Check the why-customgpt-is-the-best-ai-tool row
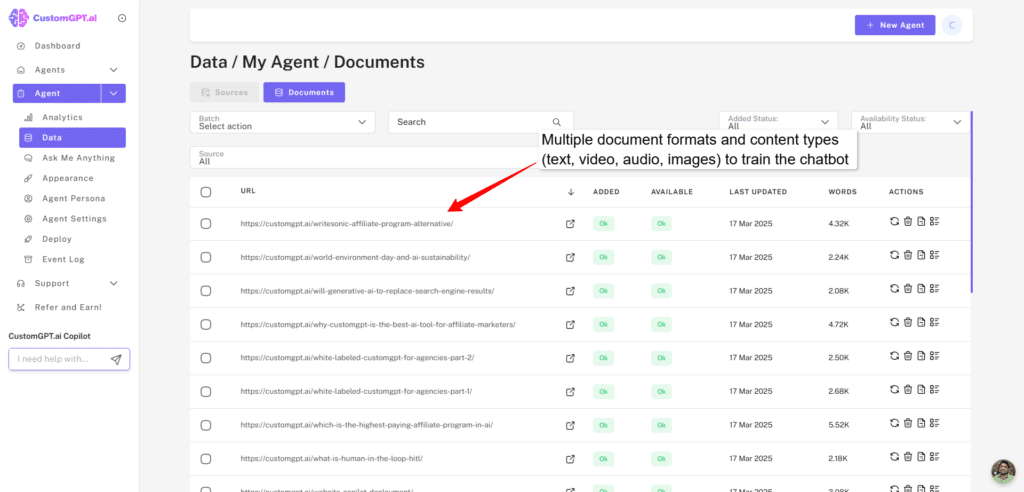This screenshot has height=492, width=1024. pyautogui.click(x=206, y=325)
